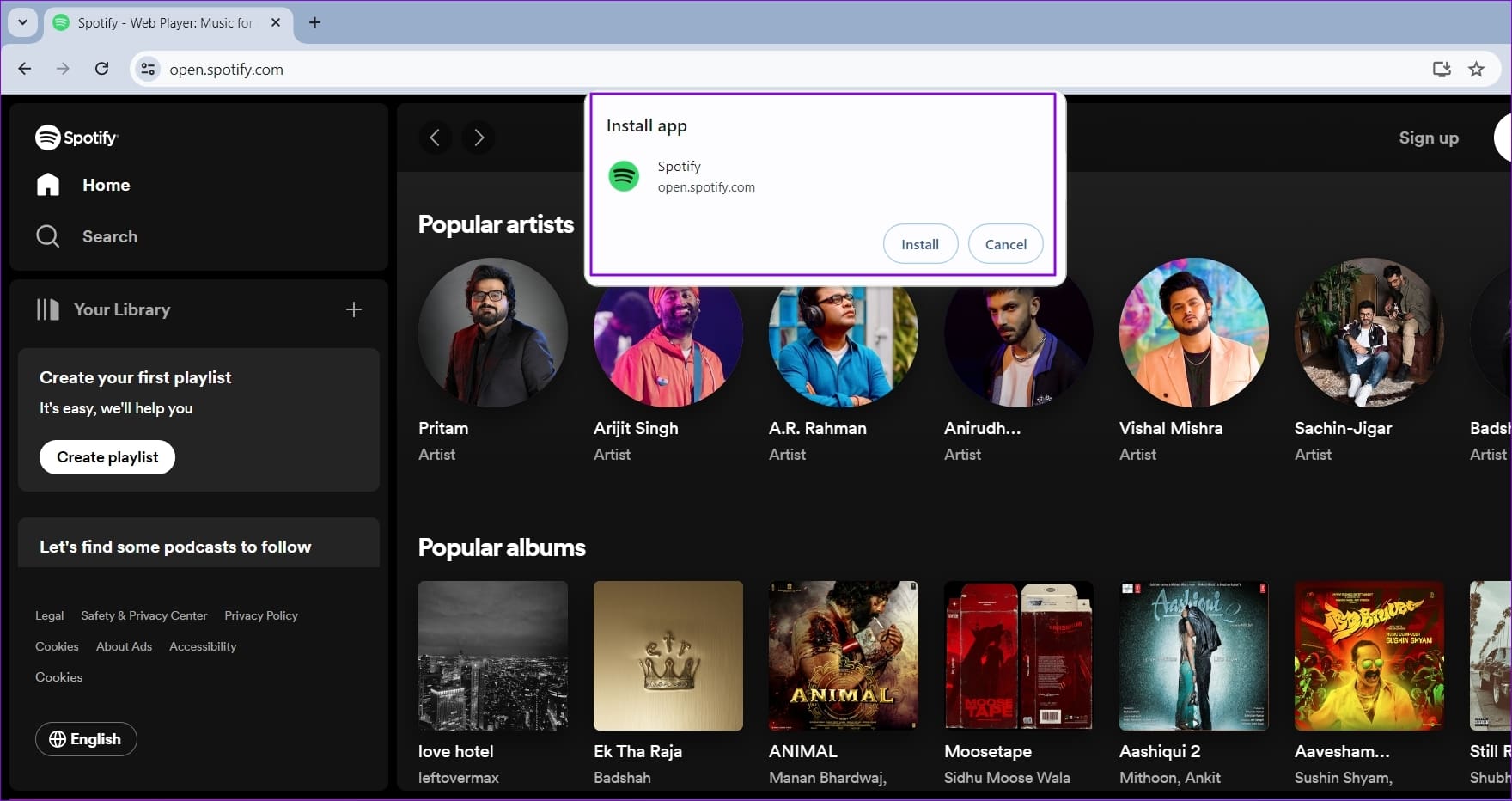Cancel the Install app dialog
Viewport: 1512px width, 801px height.
pyautogui.click(x=1006, y=244)
